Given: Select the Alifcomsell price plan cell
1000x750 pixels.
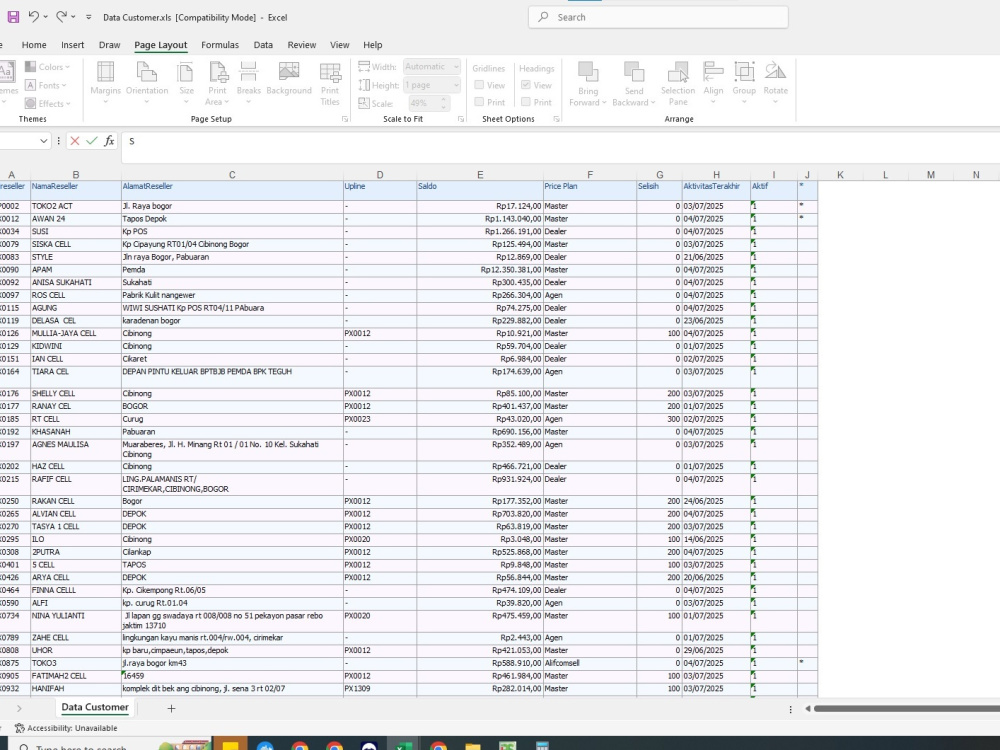Looking at the screenshot, I should pos(589,663).
